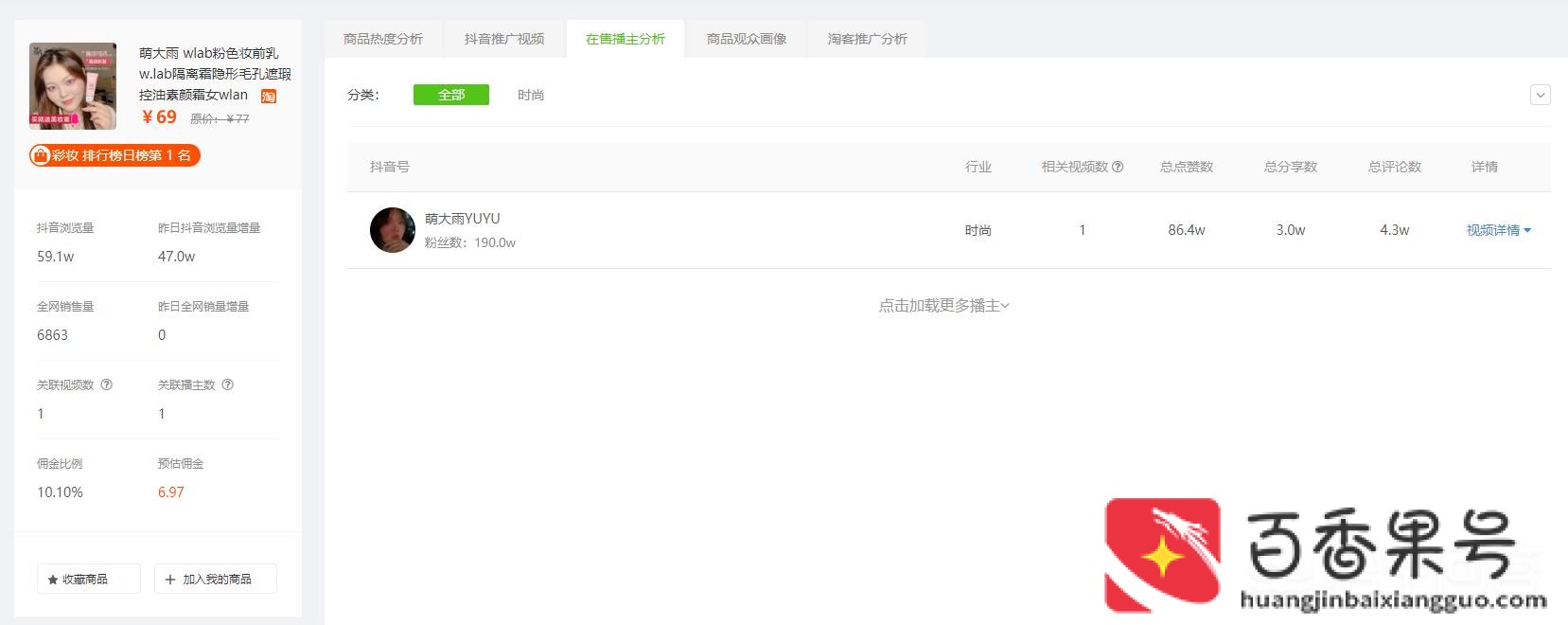Click the 59.1w 抖音浏览量 value

point(56,257)
